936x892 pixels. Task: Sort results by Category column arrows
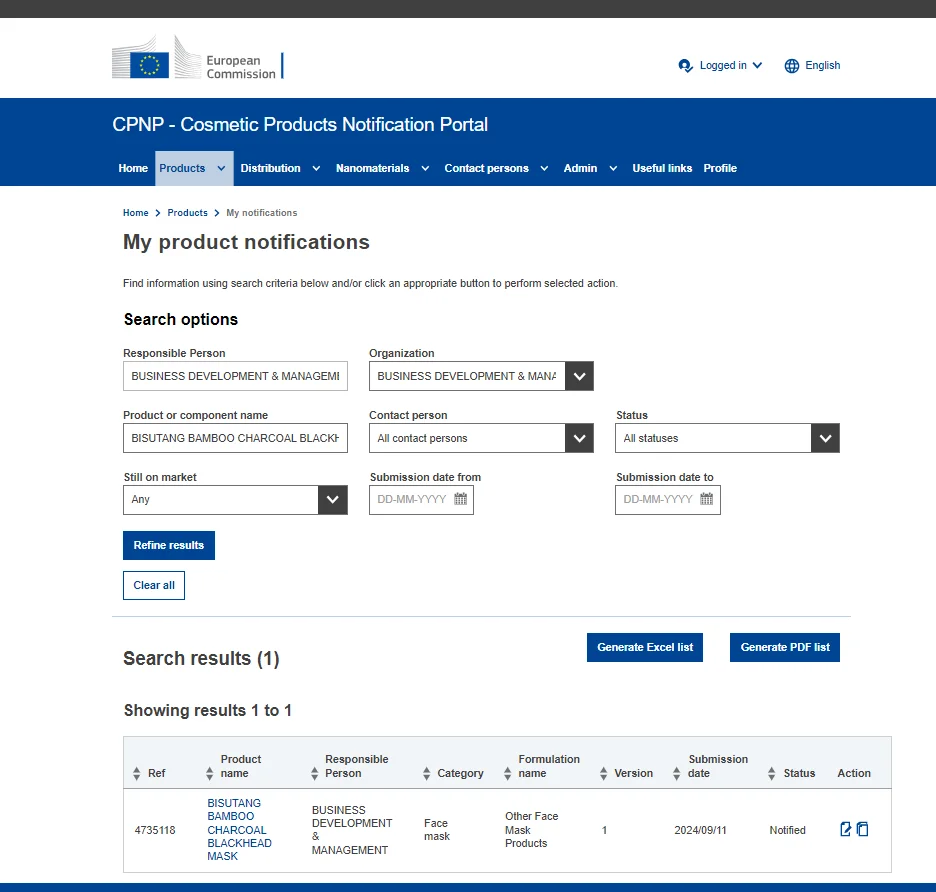pos(426,774)
